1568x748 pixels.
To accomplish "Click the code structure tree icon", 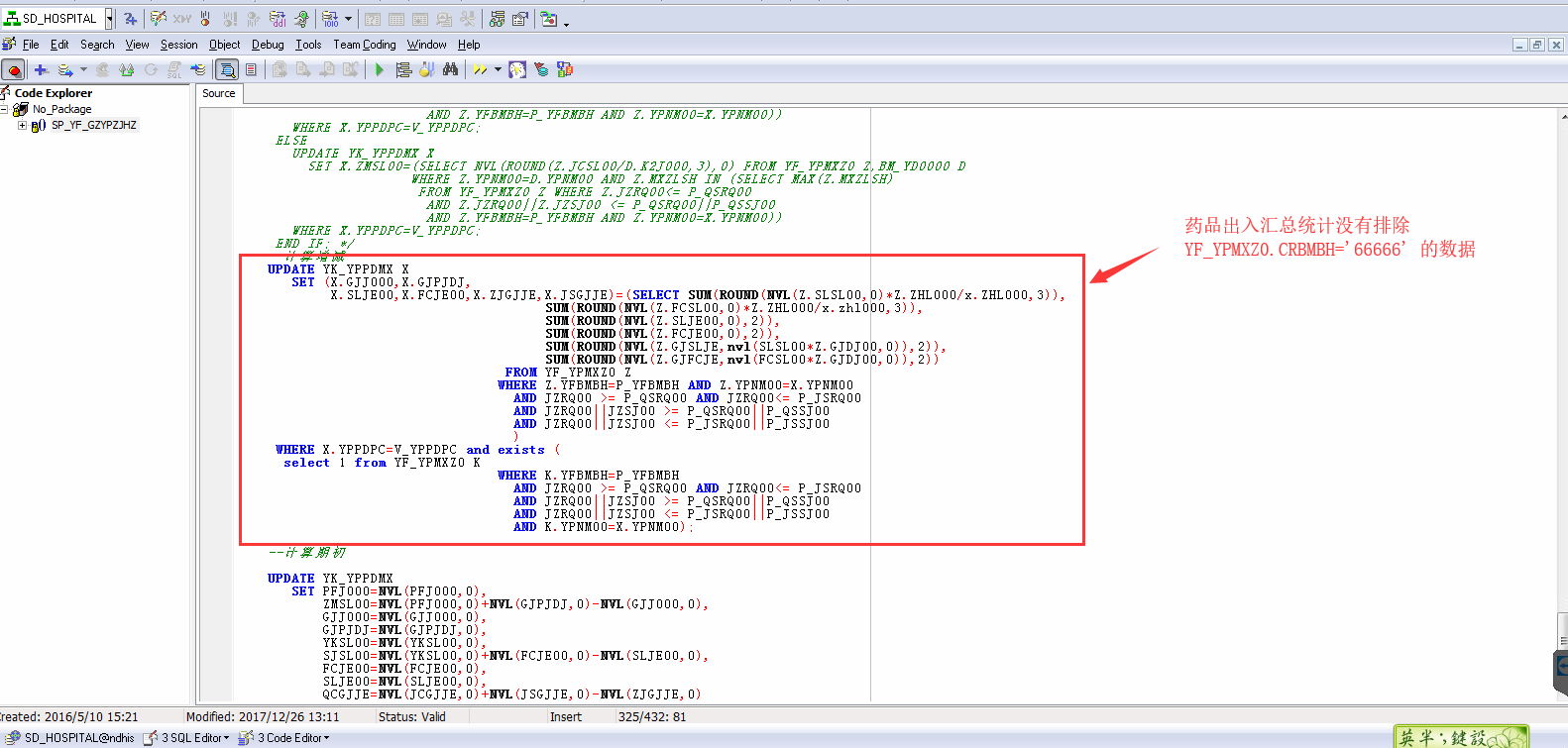I will click(403, 69).
